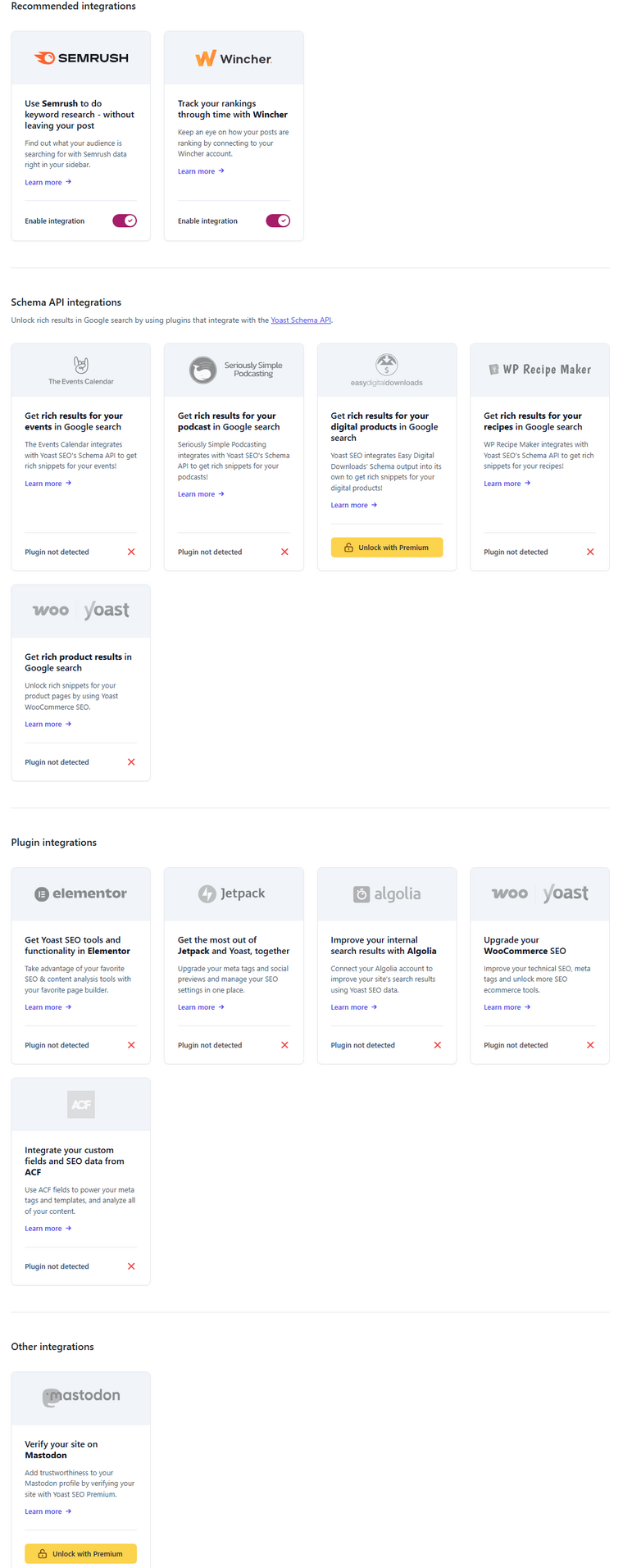623x1568 pixels.
Task: Click 'Track your rankings through time with Wincher'
Action: click(x=233, y=109)
